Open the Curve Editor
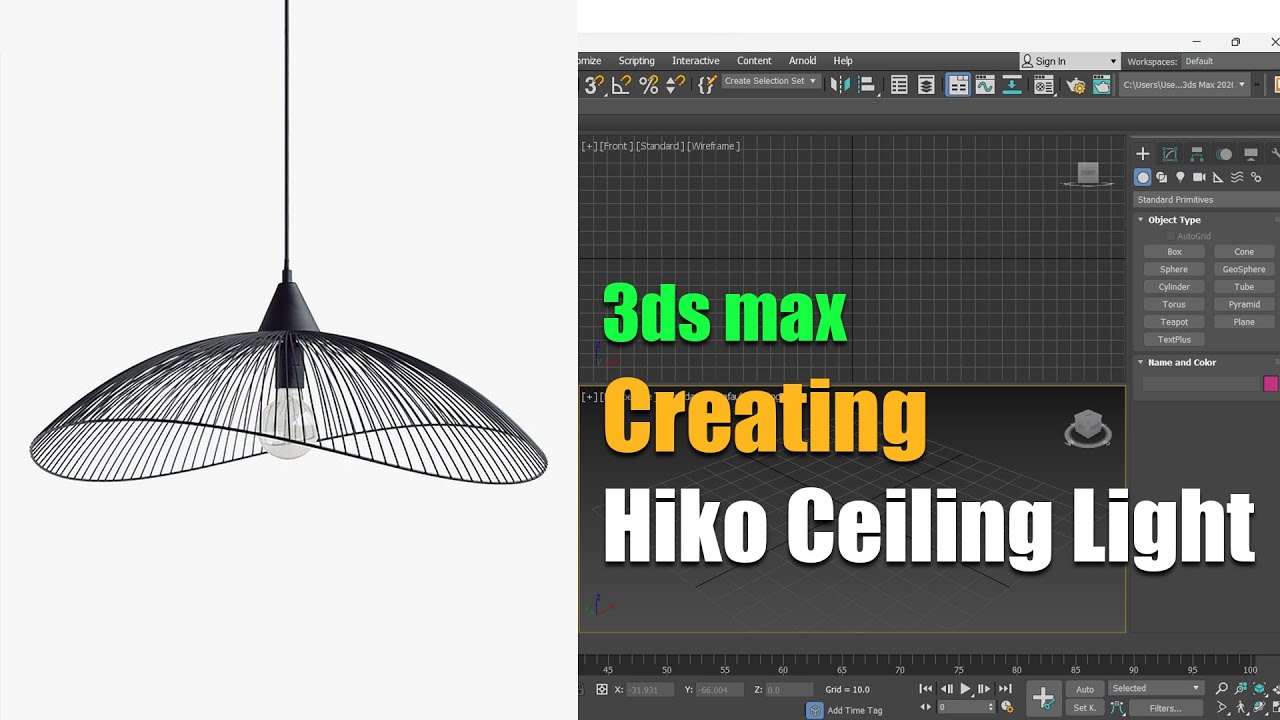 pos(985,85)
